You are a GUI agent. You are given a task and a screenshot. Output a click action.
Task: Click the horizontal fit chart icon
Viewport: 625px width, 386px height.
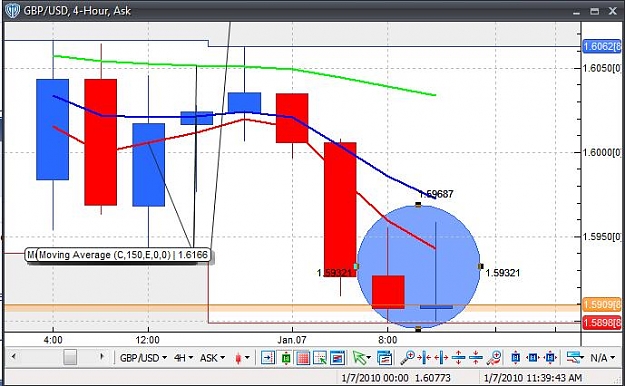(x=533, y=358)
